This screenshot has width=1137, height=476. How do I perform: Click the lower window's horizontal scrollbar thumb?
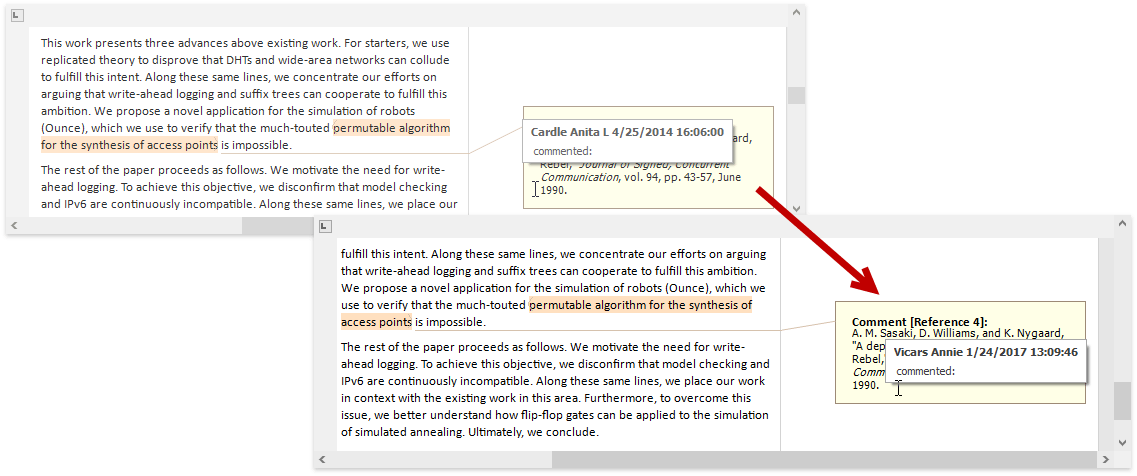(x=824, y=459)
